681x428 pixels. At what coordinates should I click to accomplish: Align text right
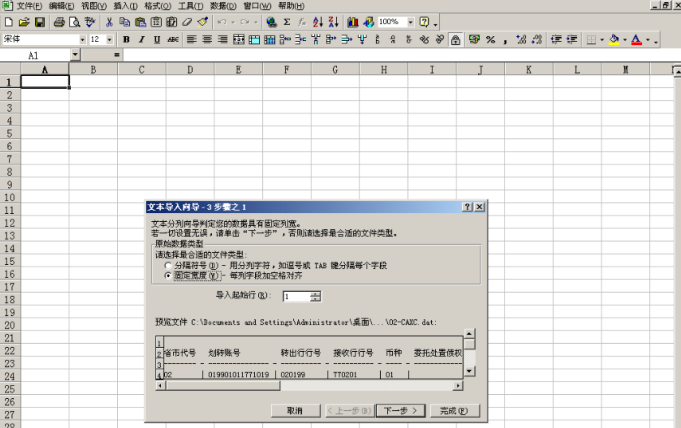tap(222, 40)
